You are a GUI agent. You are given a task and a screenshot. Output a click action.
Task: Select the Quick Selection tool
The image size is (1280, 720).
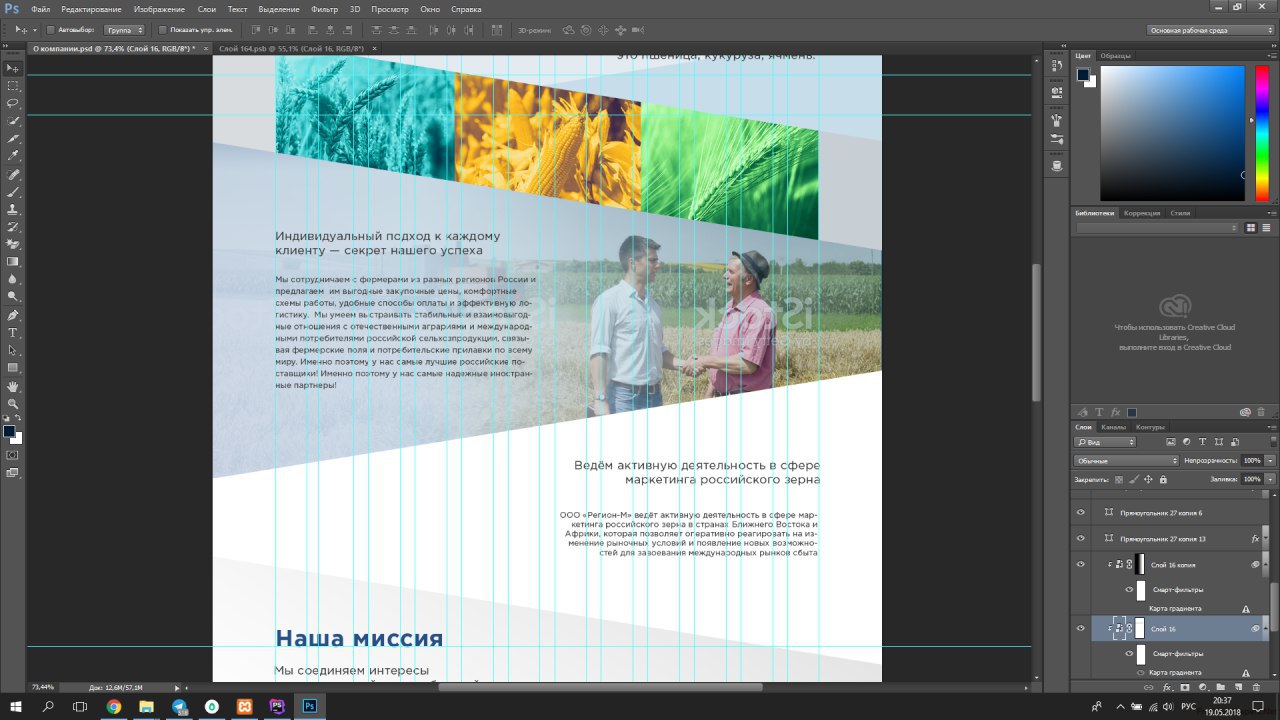tap(13, 121)
